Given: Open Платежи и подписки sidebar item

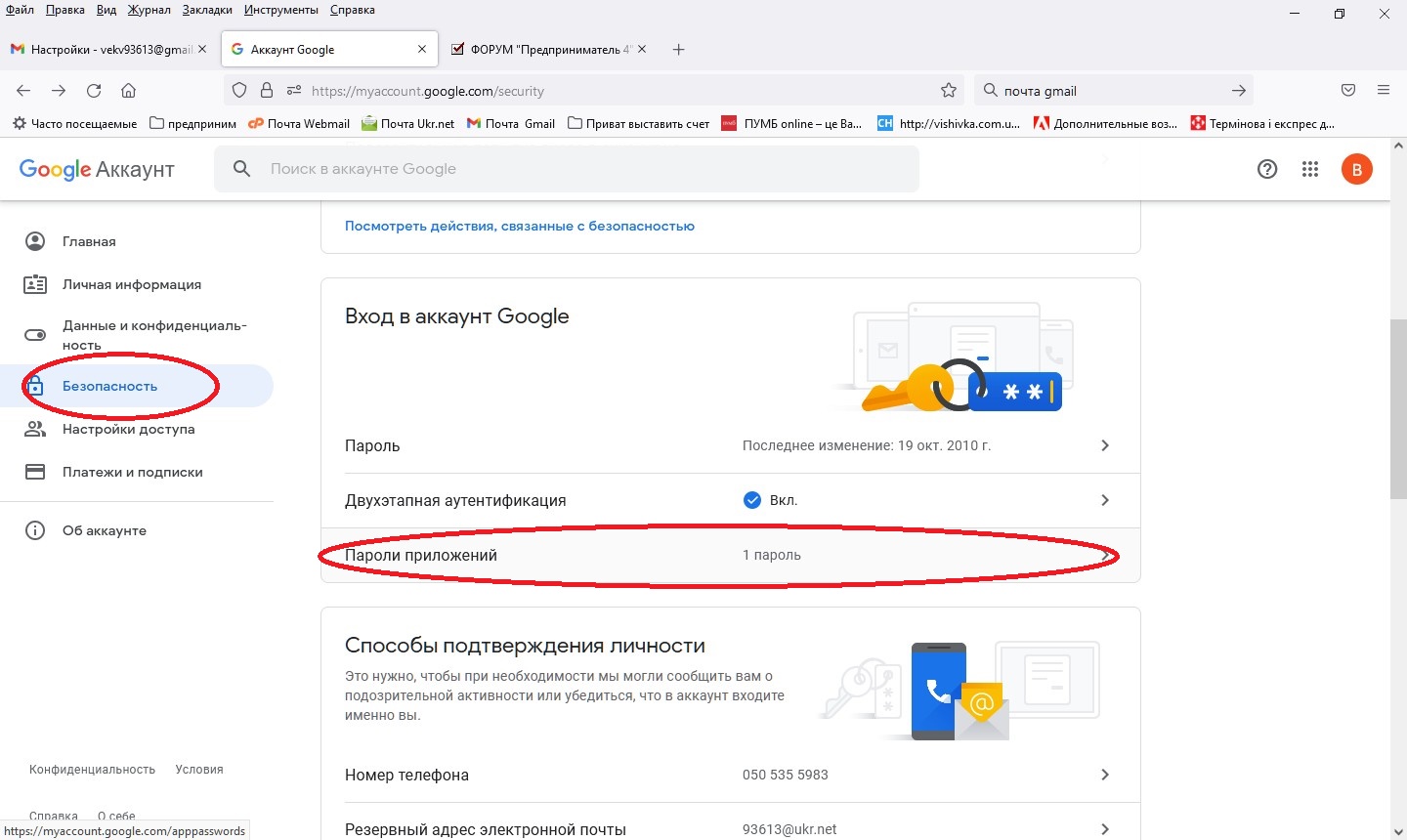Looking at the screenshot, I should 133,472.
